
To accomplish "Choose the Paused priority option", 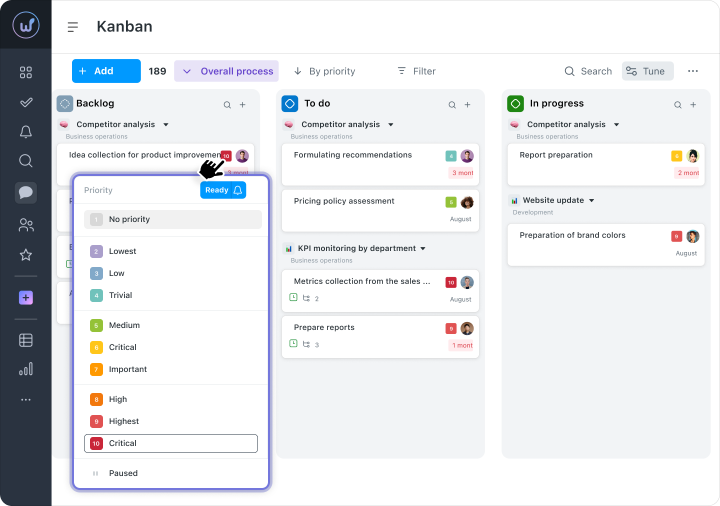I will 123,473.
